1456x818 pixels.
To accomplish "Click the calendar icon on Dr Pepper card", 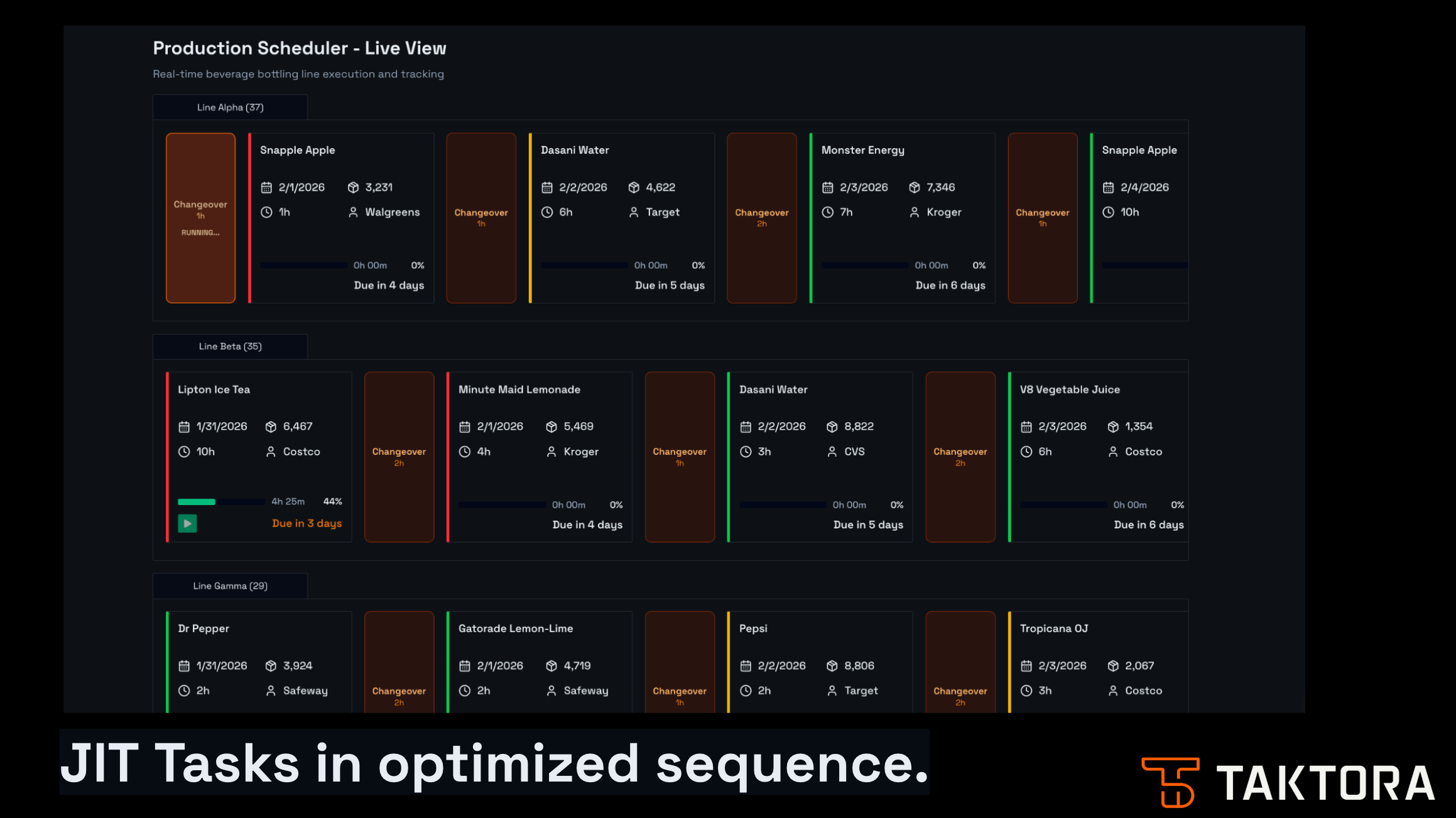I will coord(184,665).
